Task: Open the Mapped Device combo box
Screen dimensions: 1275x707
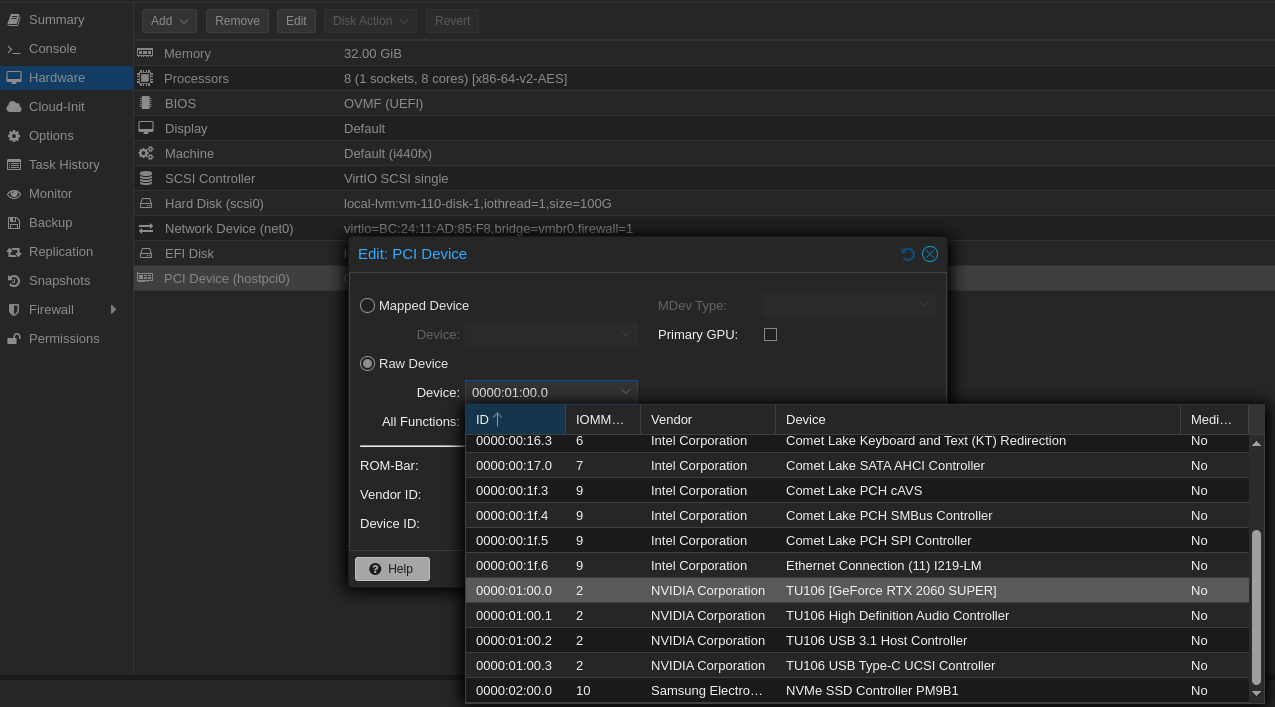Action: [551, 335]
